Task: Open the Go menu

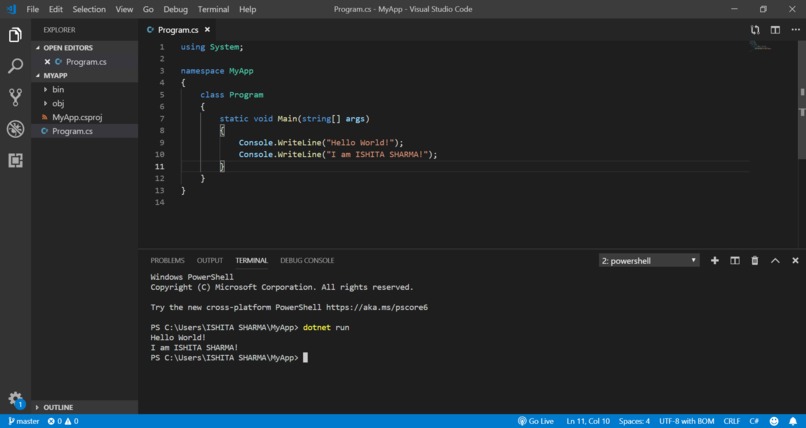Action: coord(148,9)
